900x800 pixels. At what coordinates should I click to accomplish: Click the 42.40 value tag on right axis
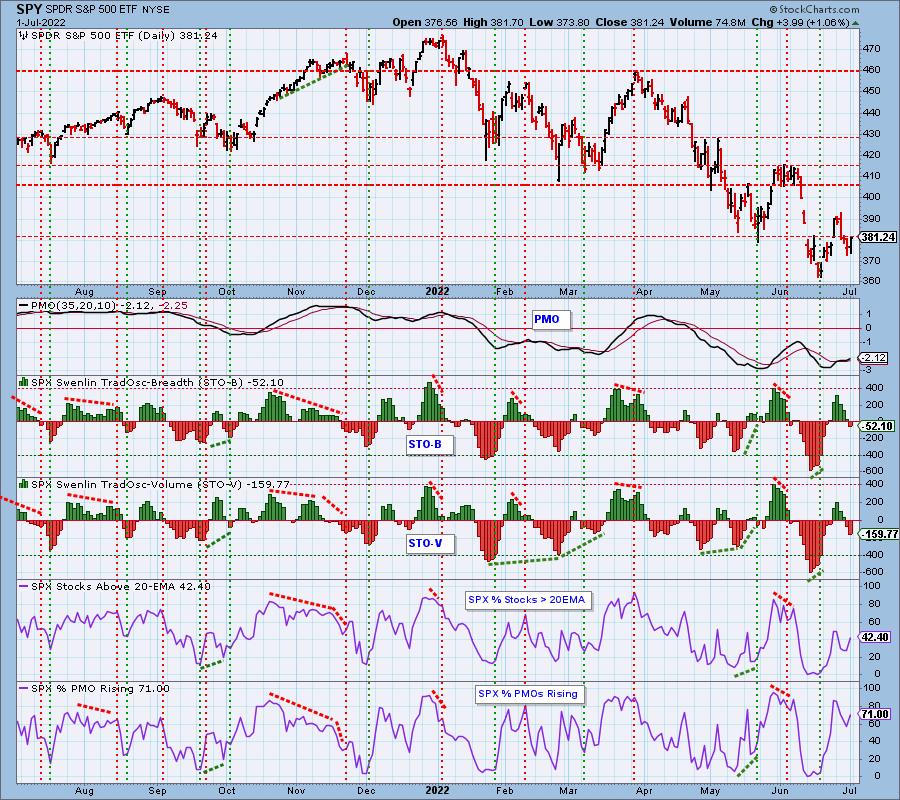[x=876, y=638]
